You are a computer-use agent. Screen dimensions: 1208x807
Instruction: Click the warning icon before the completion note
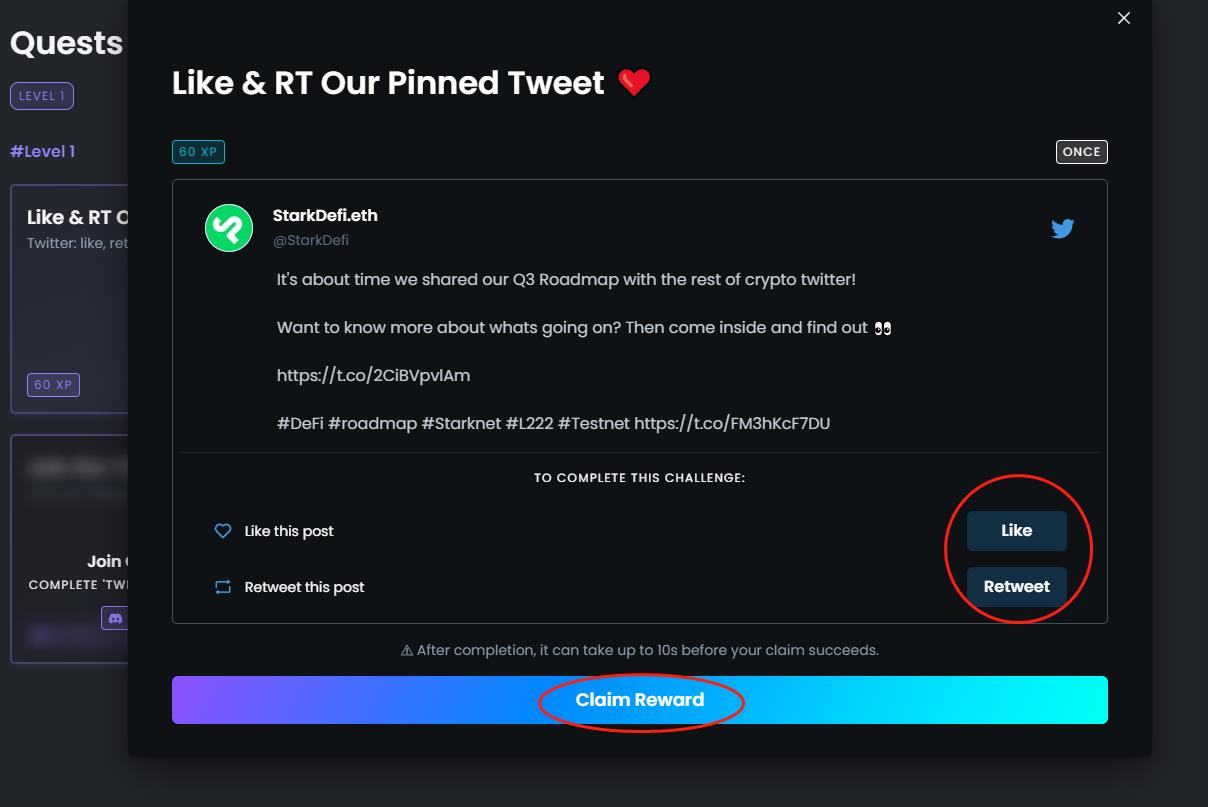pyautogui.click(x=407, y=650)
